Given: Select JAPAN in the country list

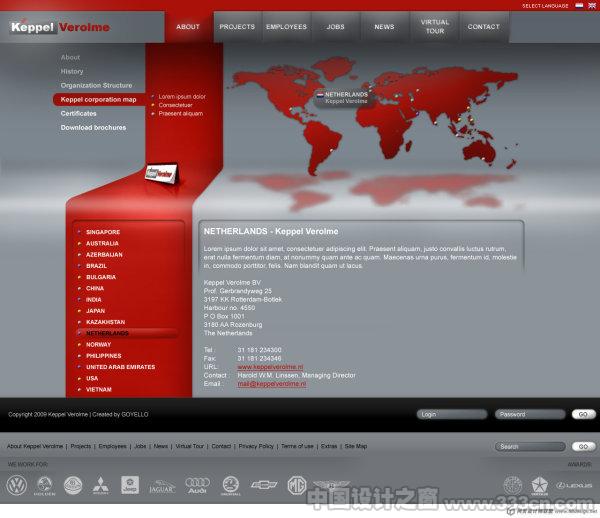Looking at the screenshot, I should (x=95, y=311).
